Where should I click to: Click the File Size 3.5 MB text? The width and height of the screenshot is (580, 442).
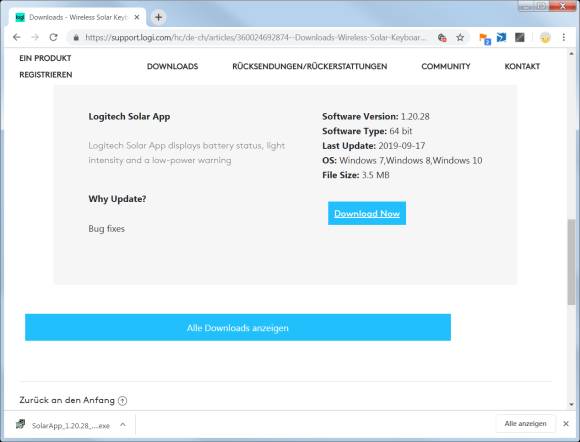[x=356, y=175]
